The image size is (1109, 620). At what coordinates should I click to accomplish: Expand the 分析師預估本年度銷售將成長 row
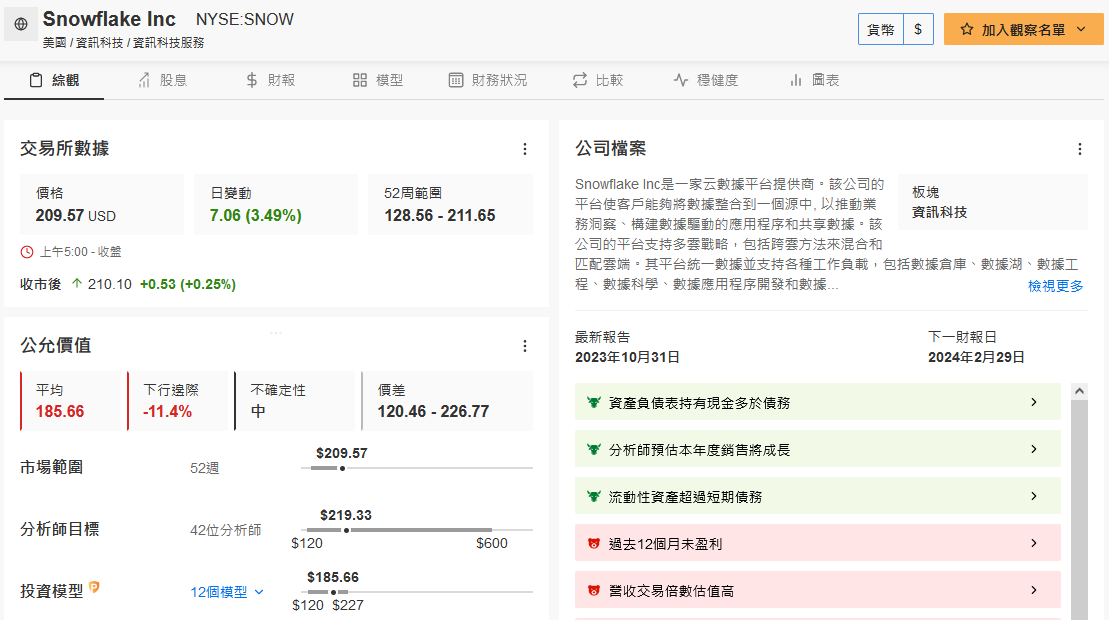818,449
